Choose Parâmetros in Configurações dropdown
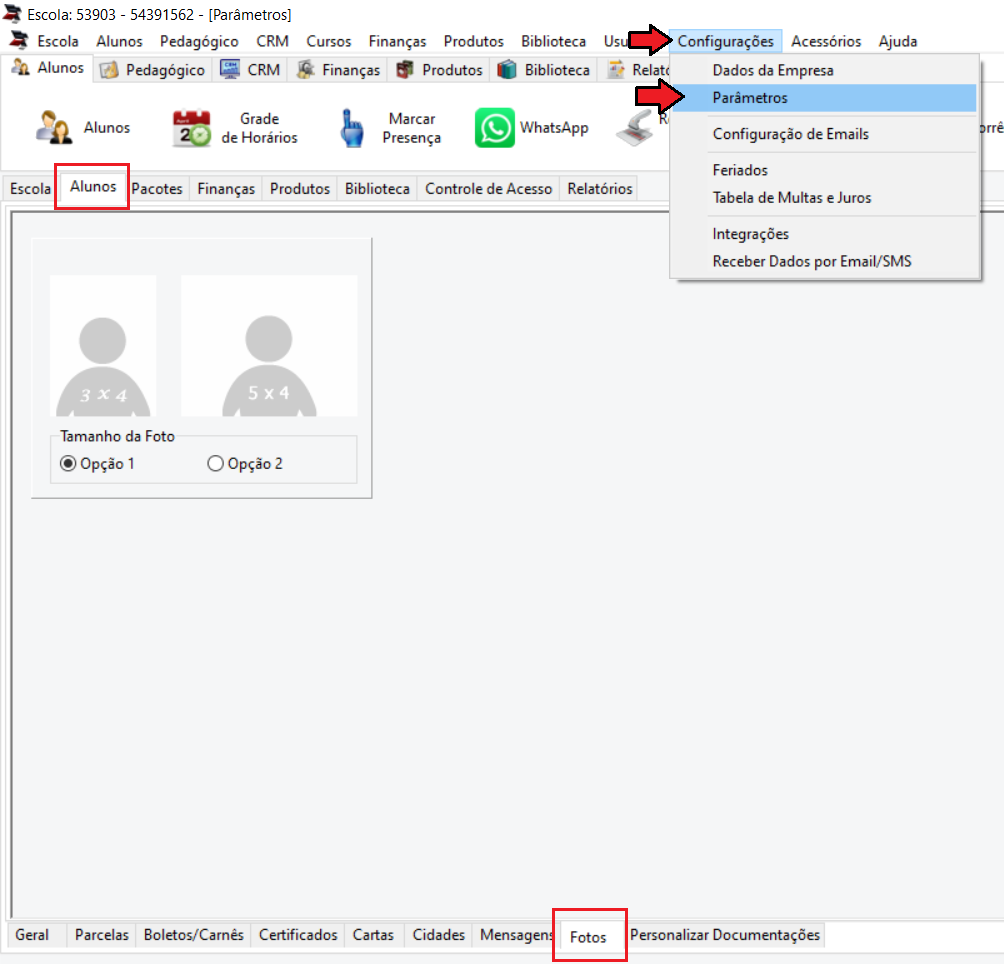Image resolution: width=1004 pixels, height=964 pixels. coord(824,97)
